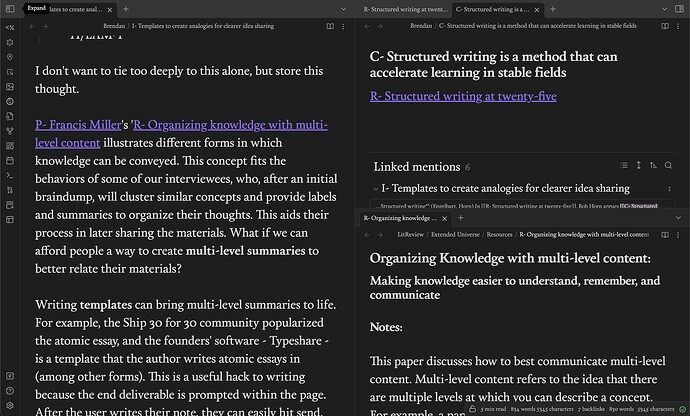Click the sort-order ribbon icon

click(10, 190)
